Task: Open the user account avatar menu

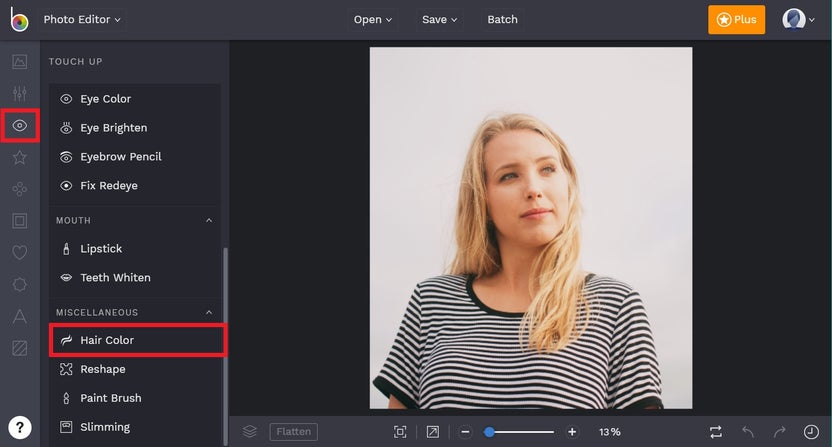Action: pos(798,20)
